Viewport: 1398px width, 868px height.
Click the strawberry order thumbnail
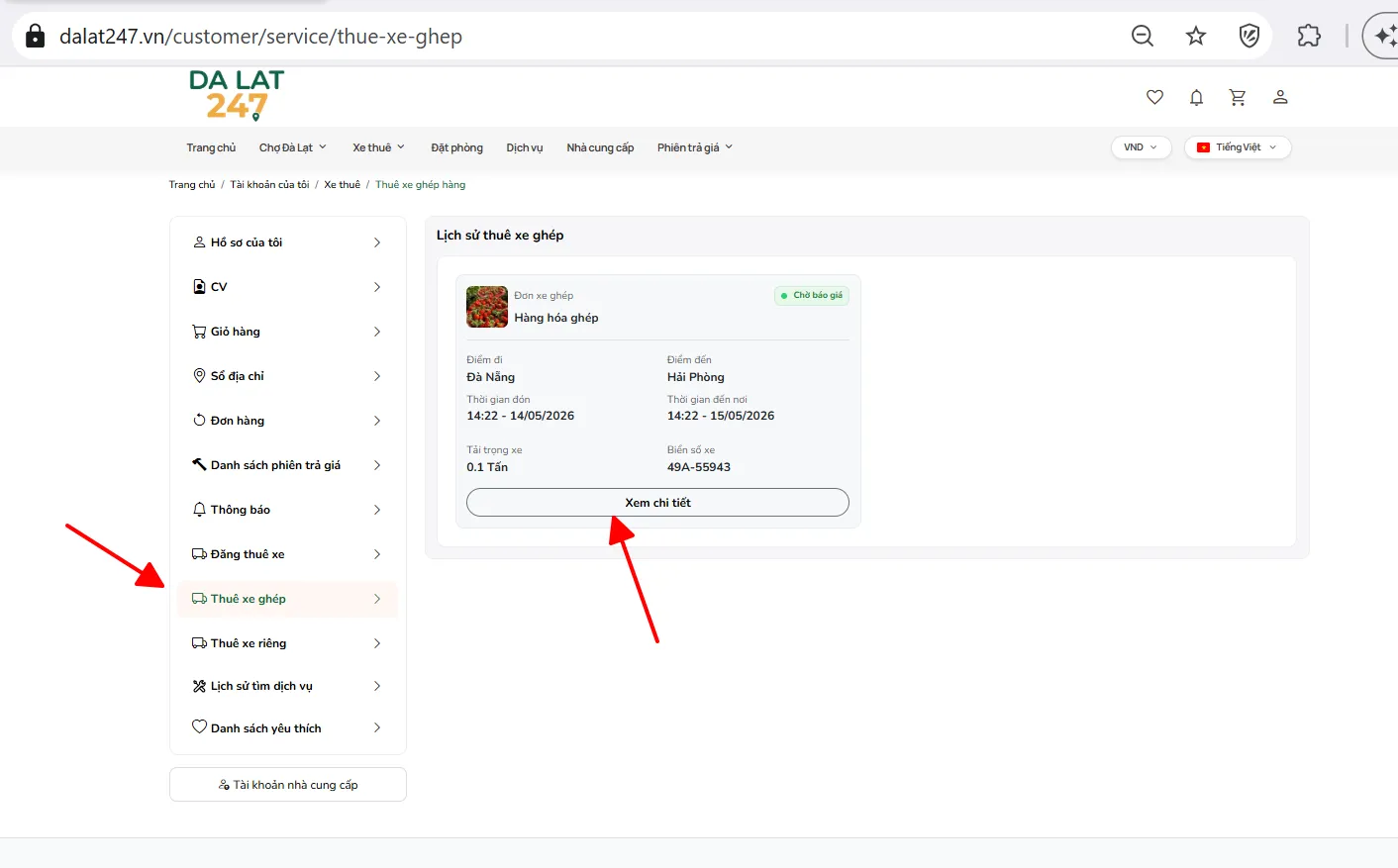[487, 307]
